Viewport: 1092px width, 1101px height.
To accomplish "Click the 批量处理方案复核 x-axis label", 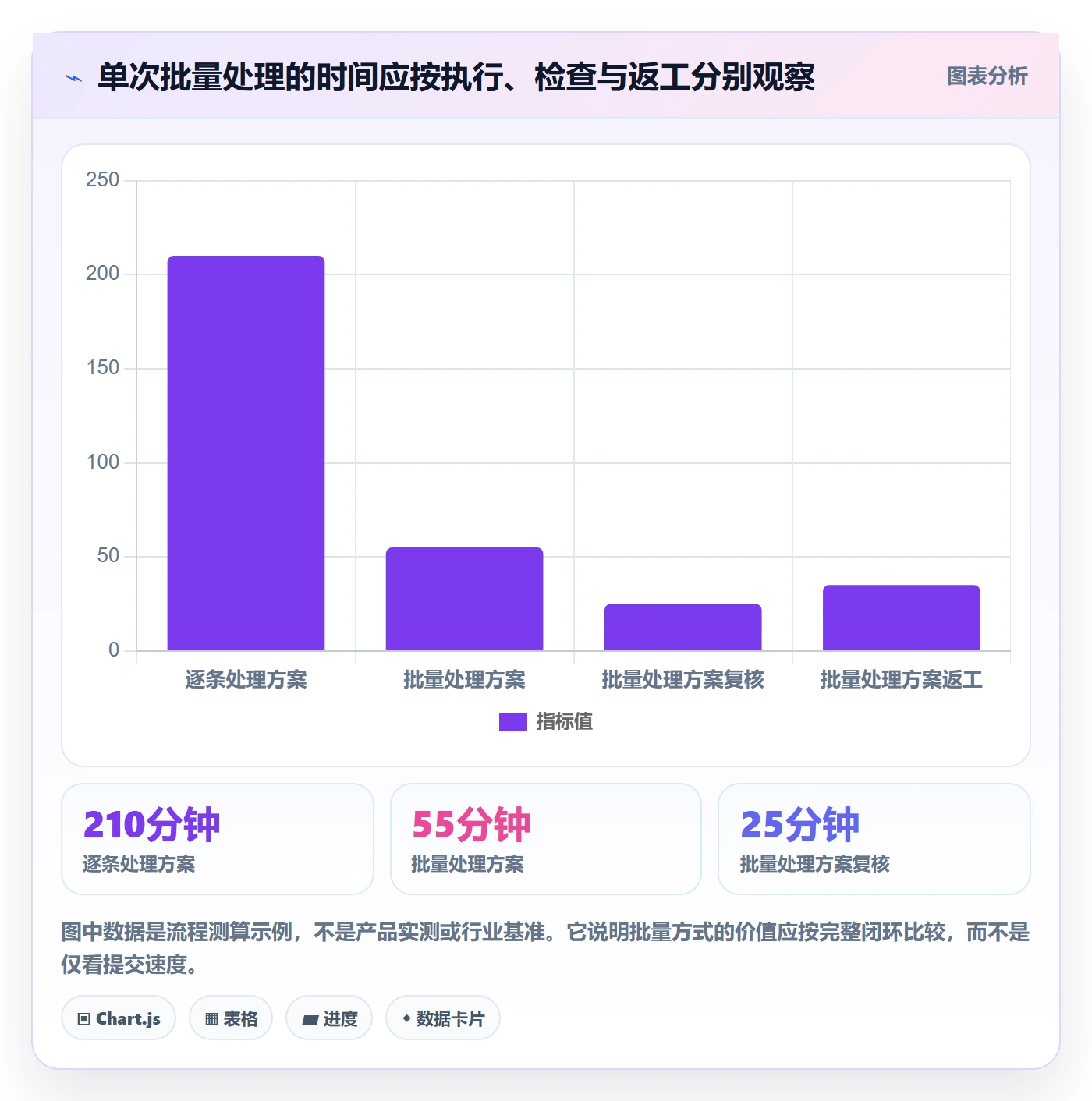I will point(682,680).
